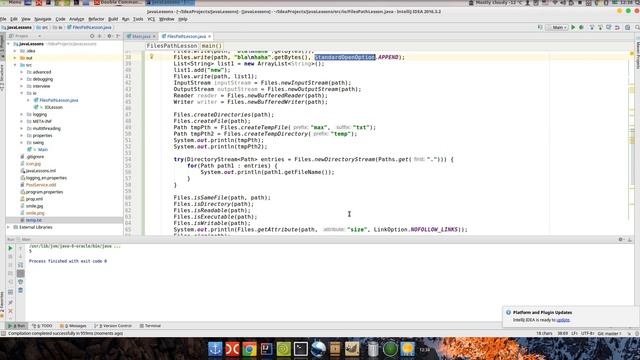This screenshot has width=640, height=360.
Task: Click the soft-wrap icon in Run console
Action: [20, 265]
